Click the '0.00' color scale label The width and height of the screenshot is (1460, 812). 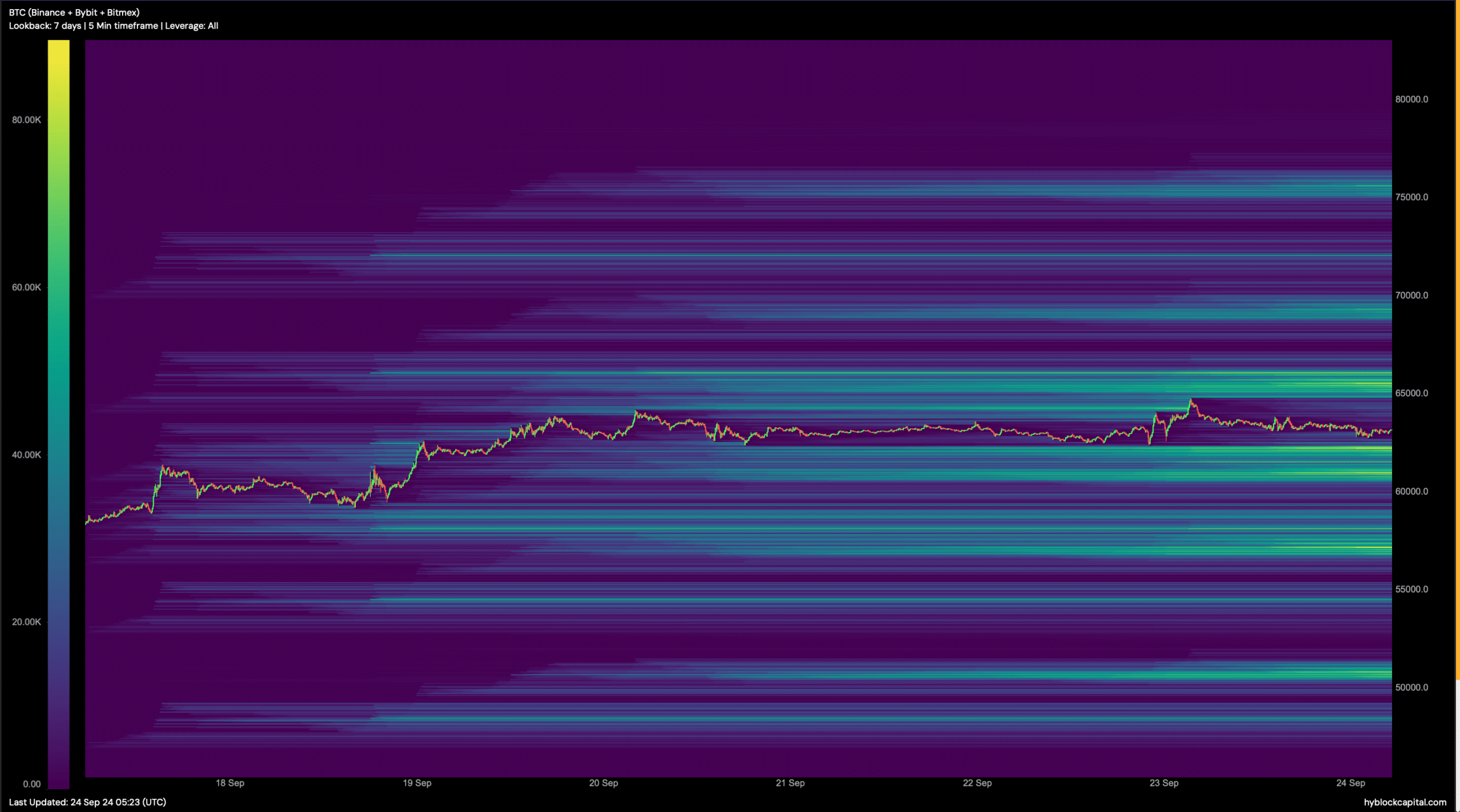click(x=32, y=785)
